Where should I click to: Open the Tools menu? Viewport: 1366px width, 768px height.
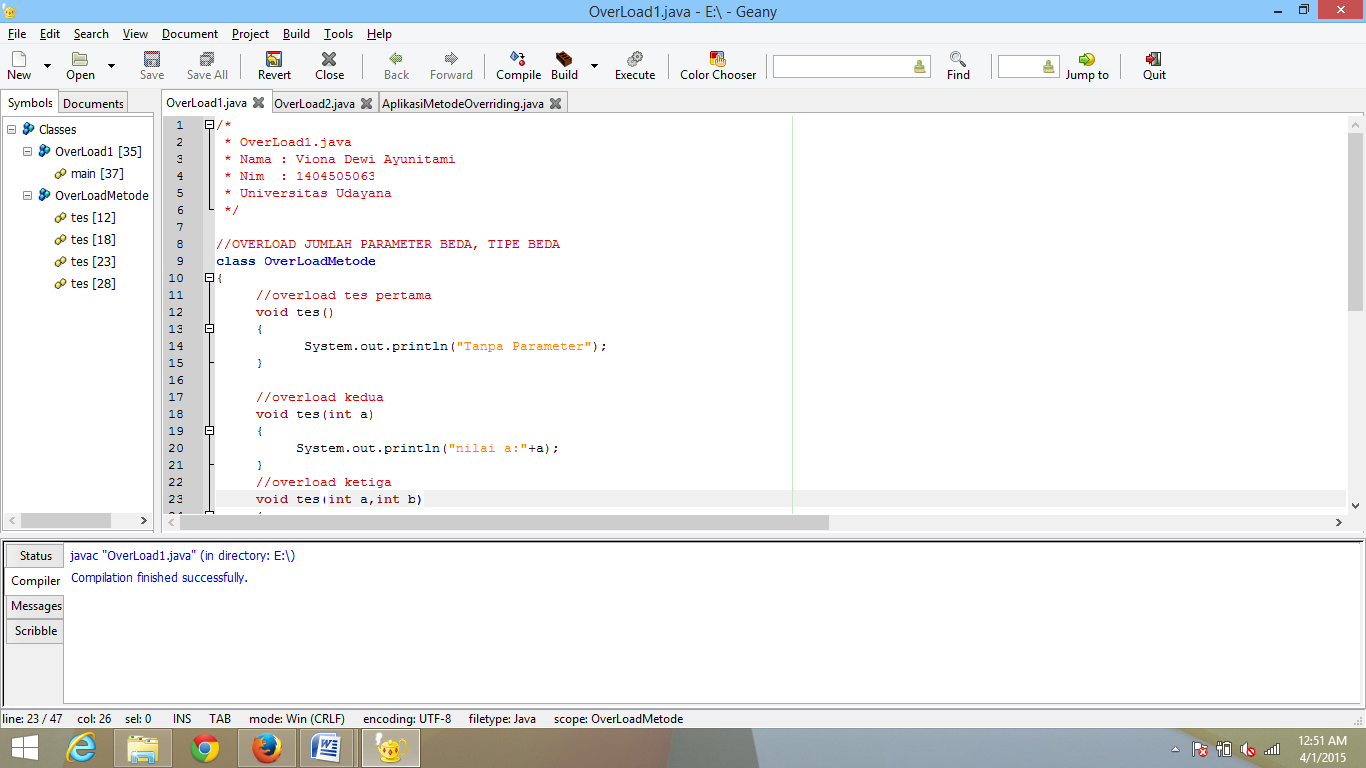pyautogui.click(x=338, y=34)
